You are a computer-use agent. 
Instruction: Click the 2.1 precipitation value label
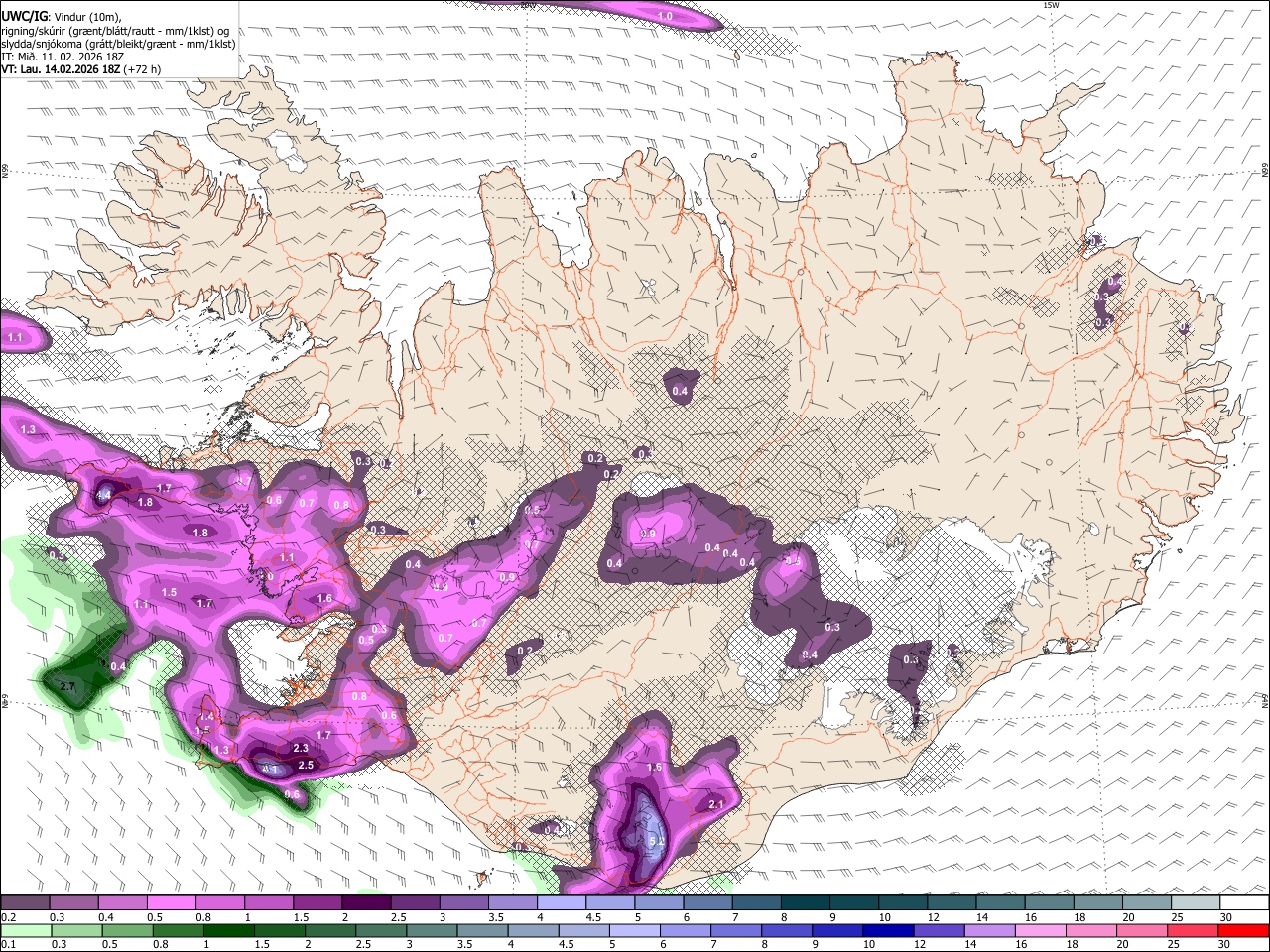[x=716, y=805]
